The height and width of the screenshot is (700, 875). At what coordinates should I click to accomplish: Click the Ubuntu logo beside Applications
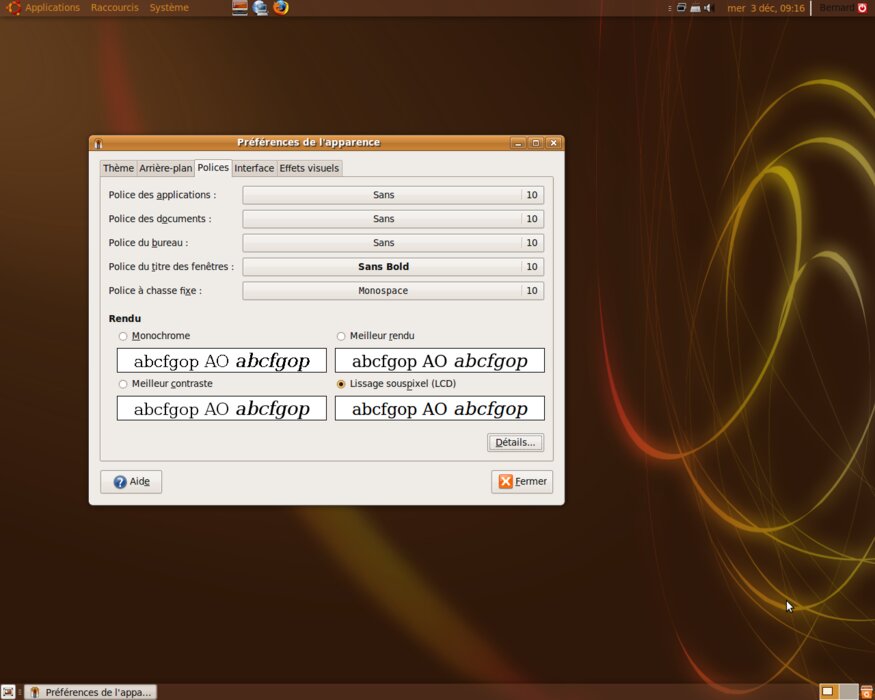(x=13, y=8)
